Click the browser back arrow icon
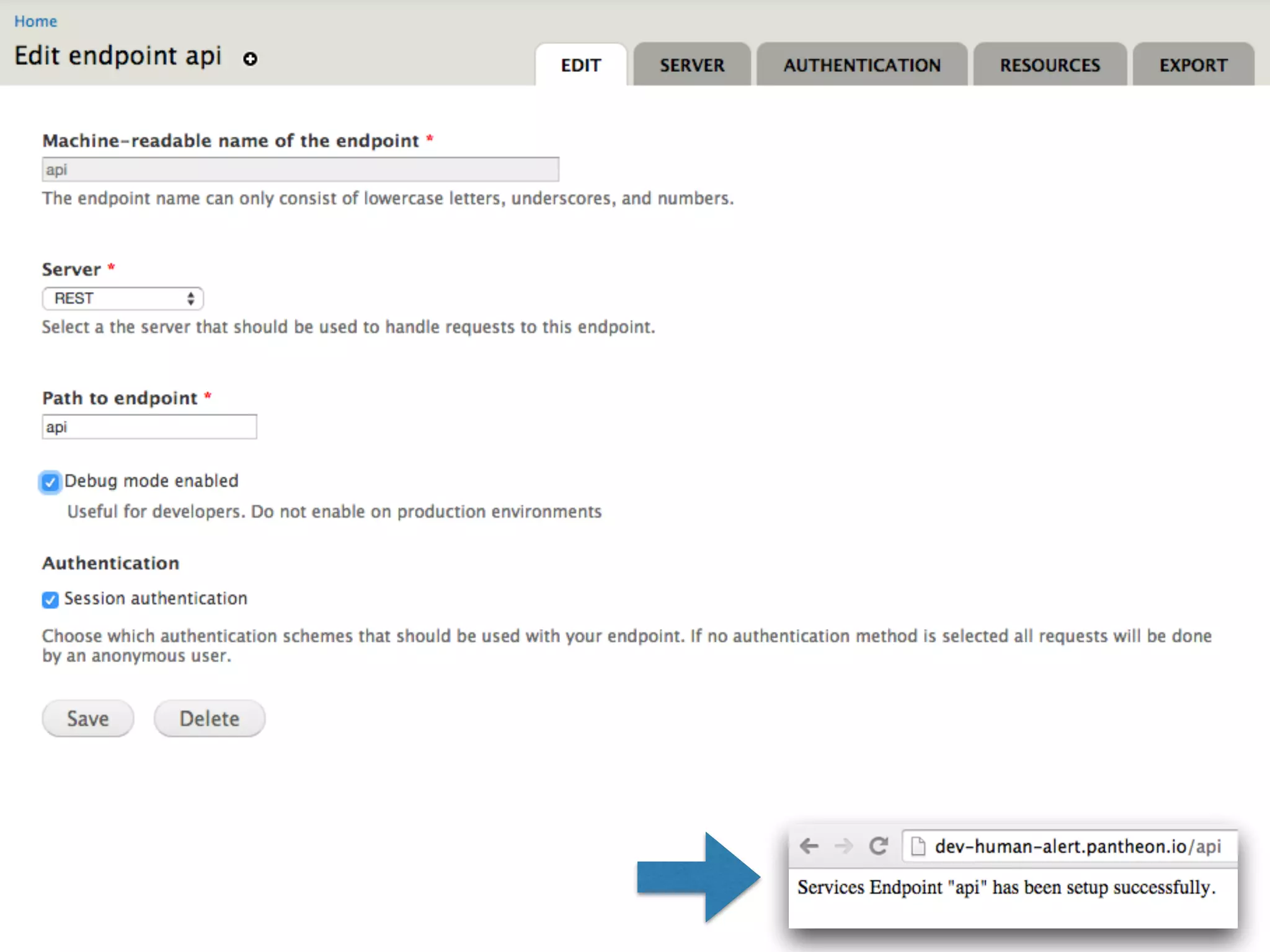This screenshot has width=1270, height=952. coord(809,845)
